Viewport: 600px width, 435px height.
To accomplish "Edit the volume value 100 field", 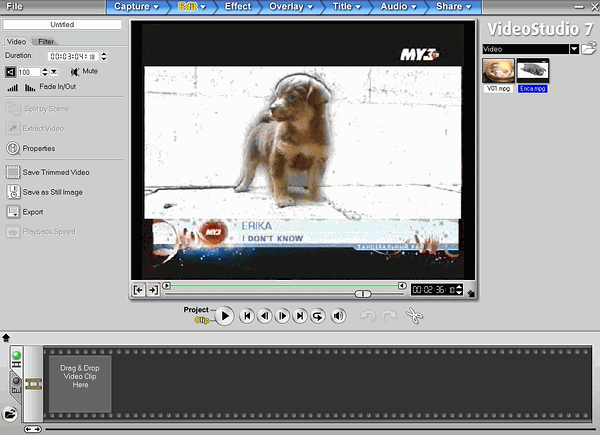I will (x=29, y=72).
